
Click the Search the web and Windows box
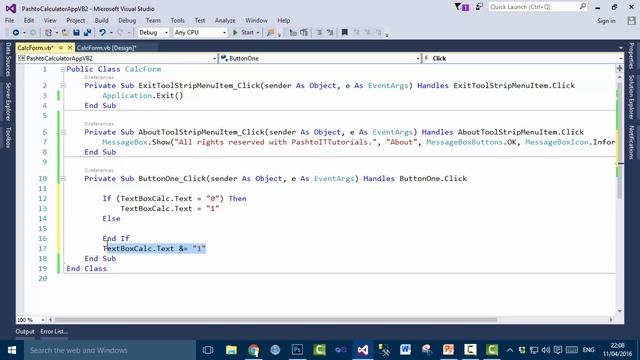(110, 350)
